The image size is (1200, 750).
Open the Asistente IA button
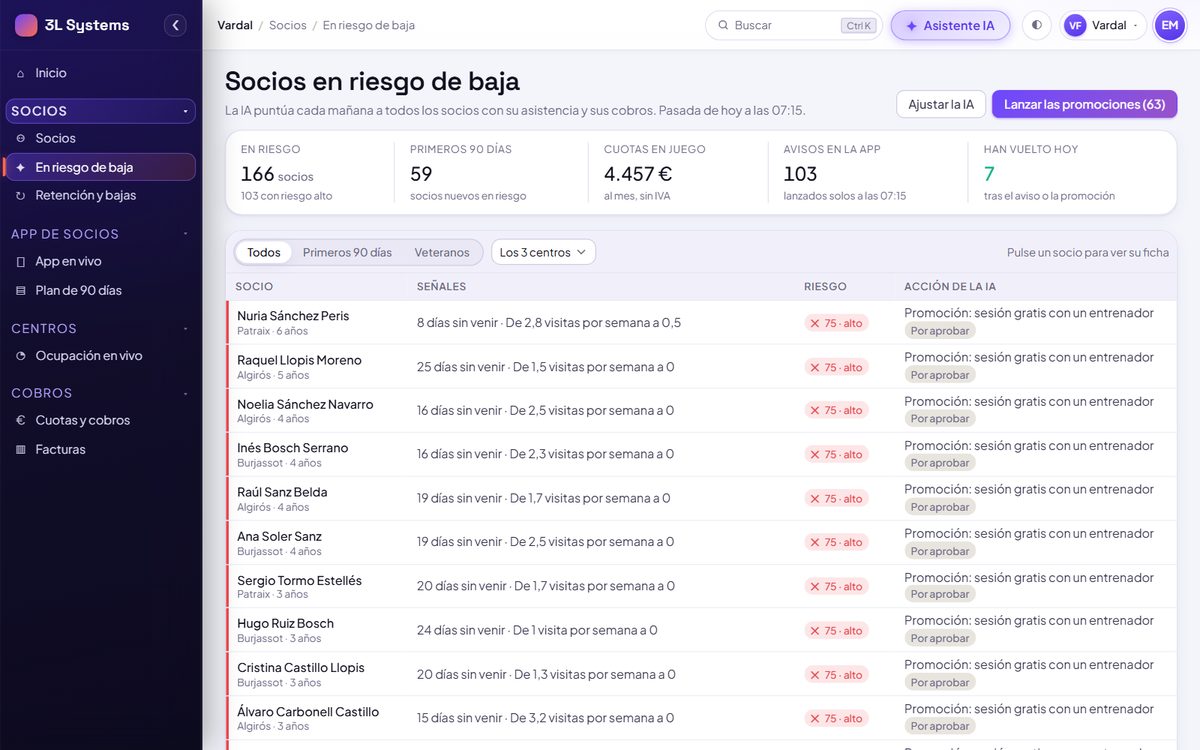pos(950,25)
